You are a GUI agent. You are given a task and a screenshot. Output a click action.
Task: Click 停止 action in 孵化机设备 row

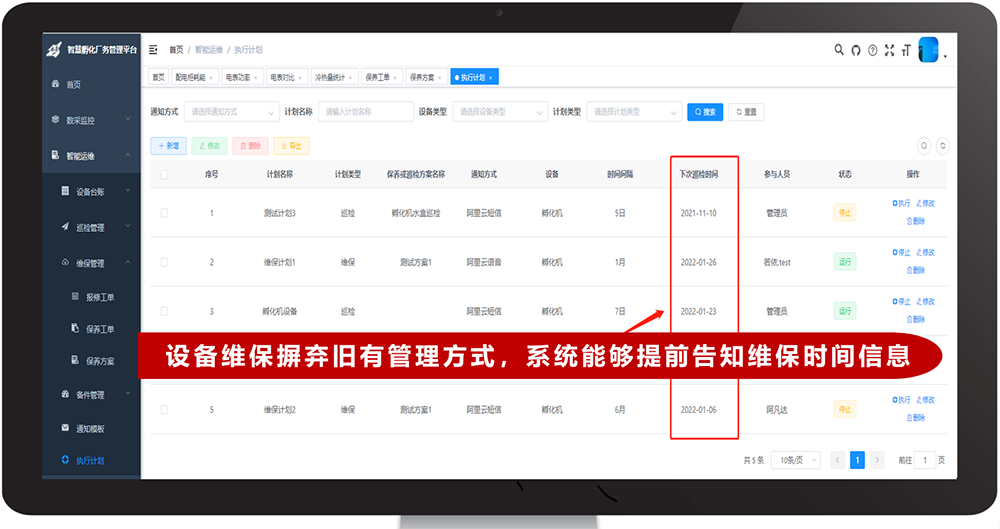[901, 302]
